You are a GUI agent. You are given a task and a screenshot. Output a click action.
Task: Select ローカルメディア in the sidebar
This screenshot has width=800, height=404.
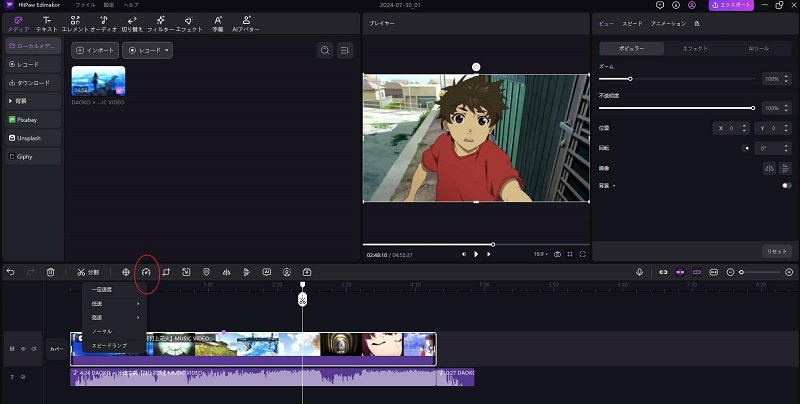click(33, 46)
